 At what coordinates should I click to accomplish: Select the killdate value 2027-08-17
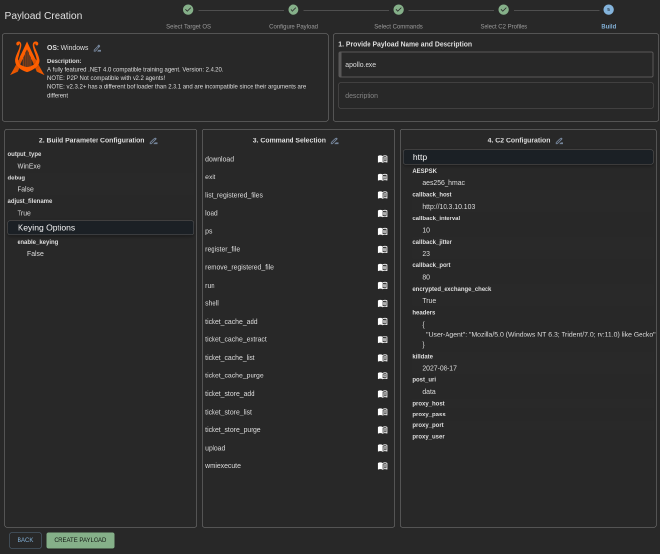pyautogui.click(x=439, y=368)
